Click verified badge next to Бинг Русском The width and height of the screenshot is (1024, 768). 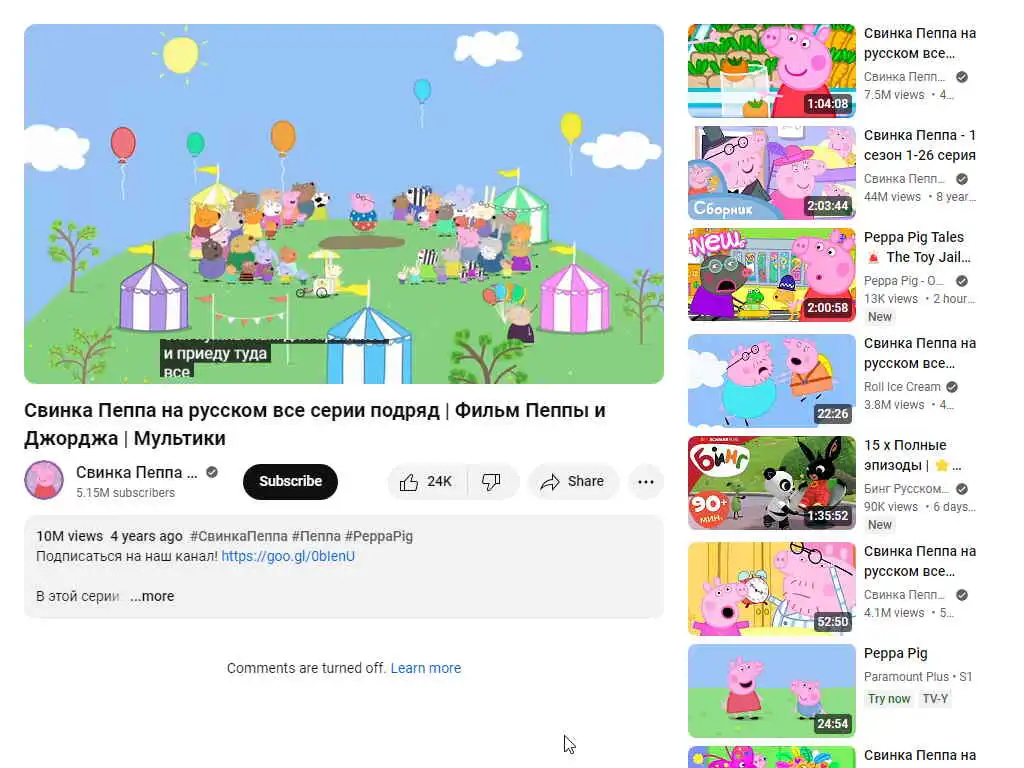point(962,488)
